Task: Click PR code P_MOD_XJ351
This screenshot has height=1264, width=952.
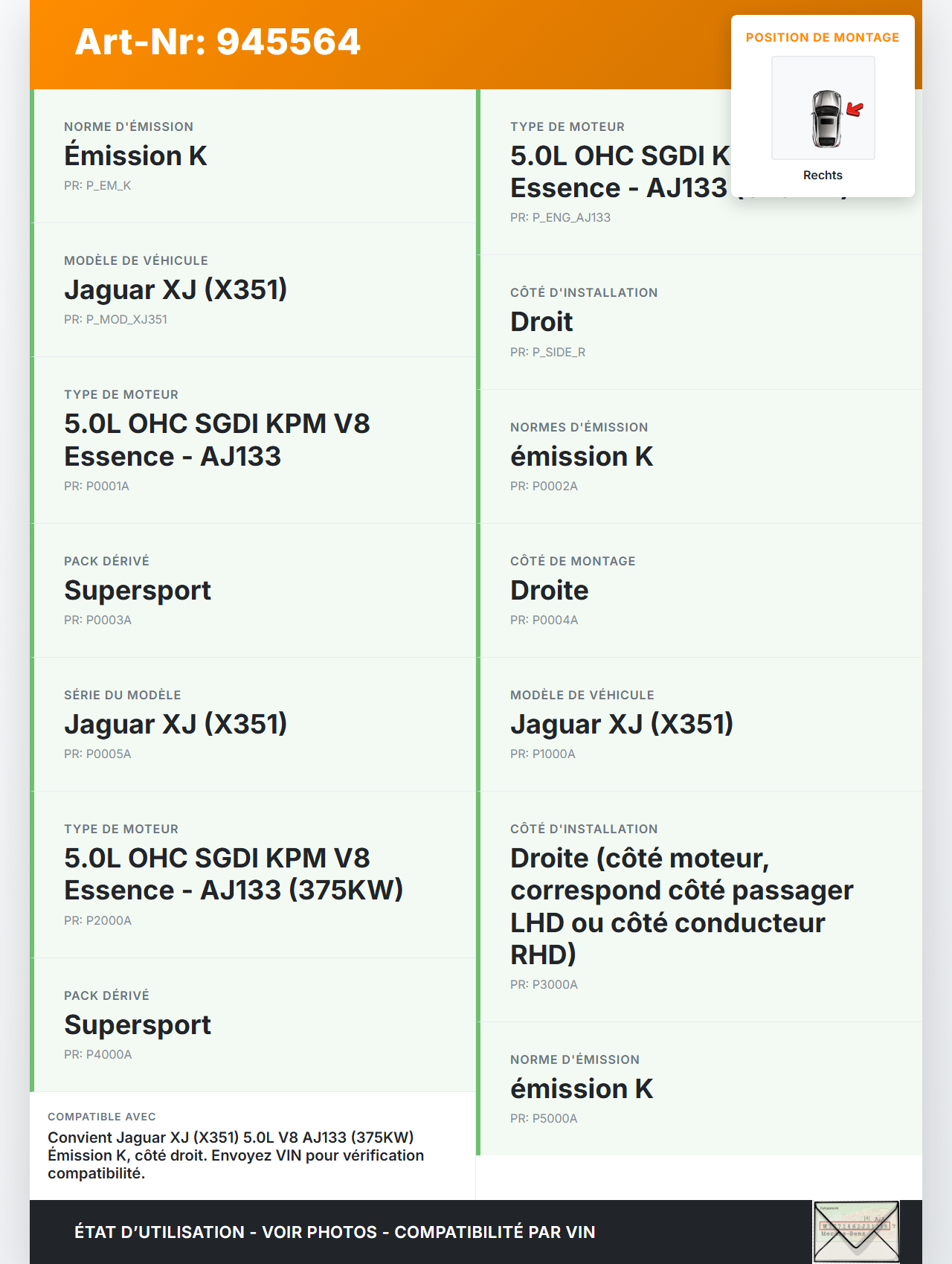Action: [x=115, y=319]
